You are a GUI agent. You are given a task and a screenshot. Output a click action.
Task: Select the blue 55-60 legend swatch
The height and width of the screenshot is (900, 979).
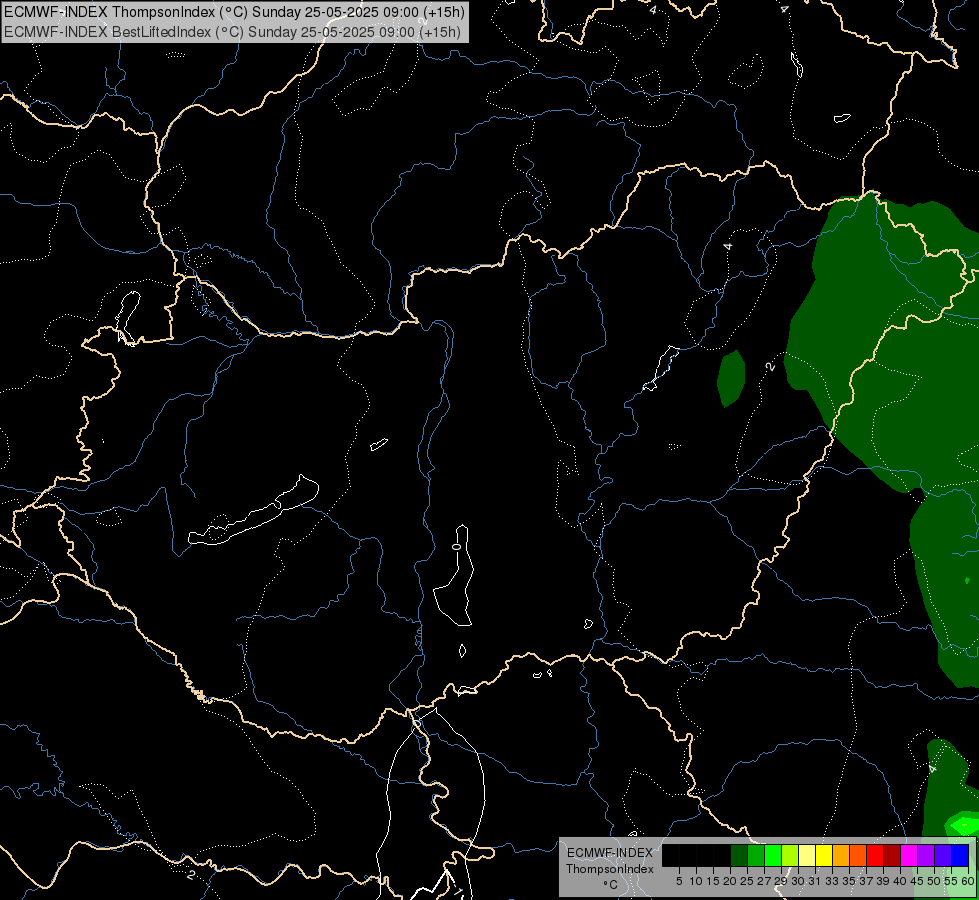960,855
